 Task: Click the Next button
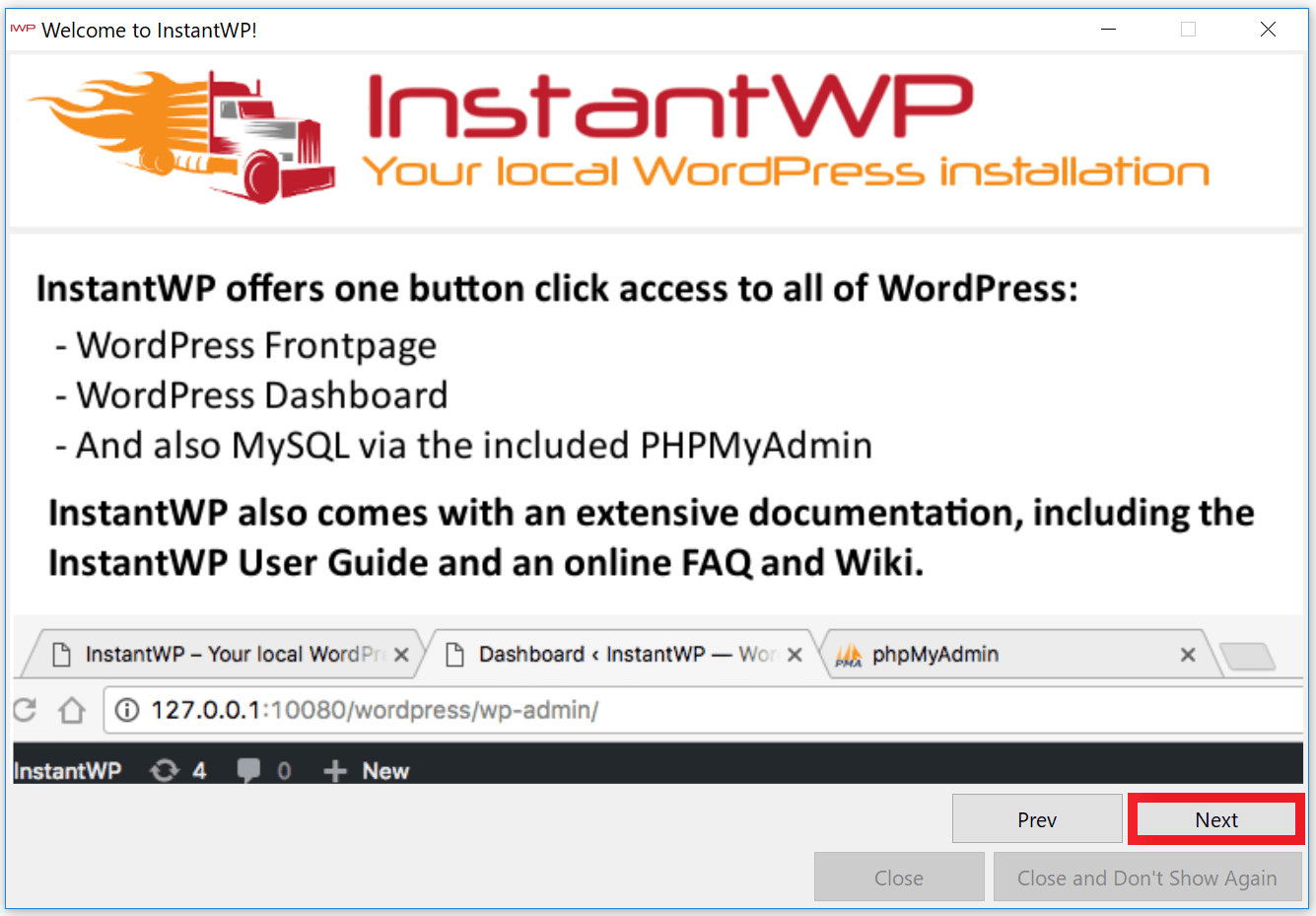point(1215,819)
